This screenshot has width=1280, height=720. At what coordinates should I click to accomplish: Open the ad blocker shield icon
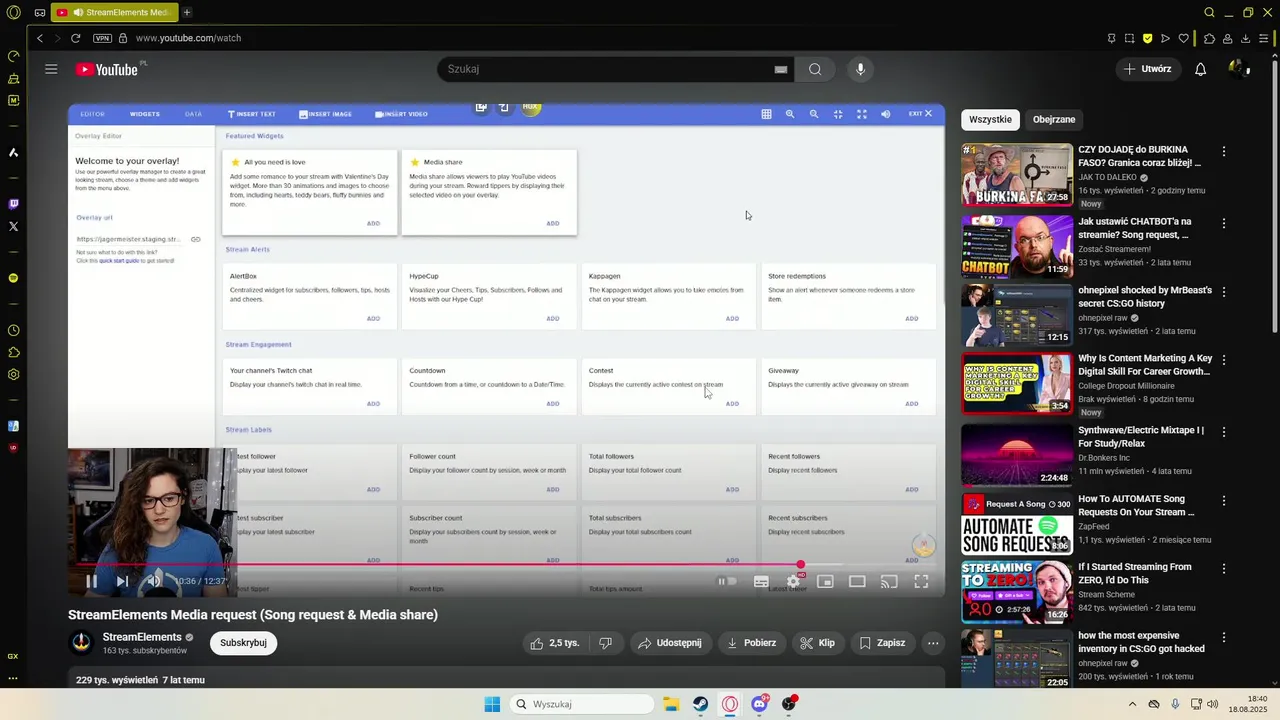(x=1147, y=38)
